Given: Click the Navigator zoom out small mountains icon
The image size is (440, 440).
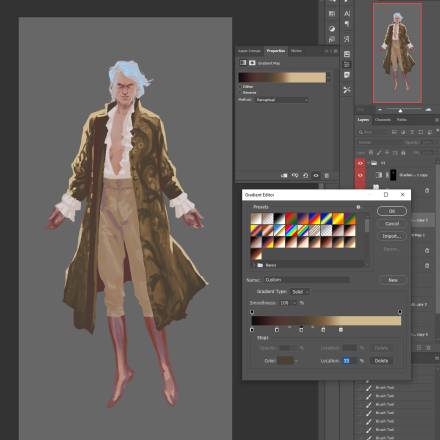Looking at the screenshot, I should [x=380, y=109].
